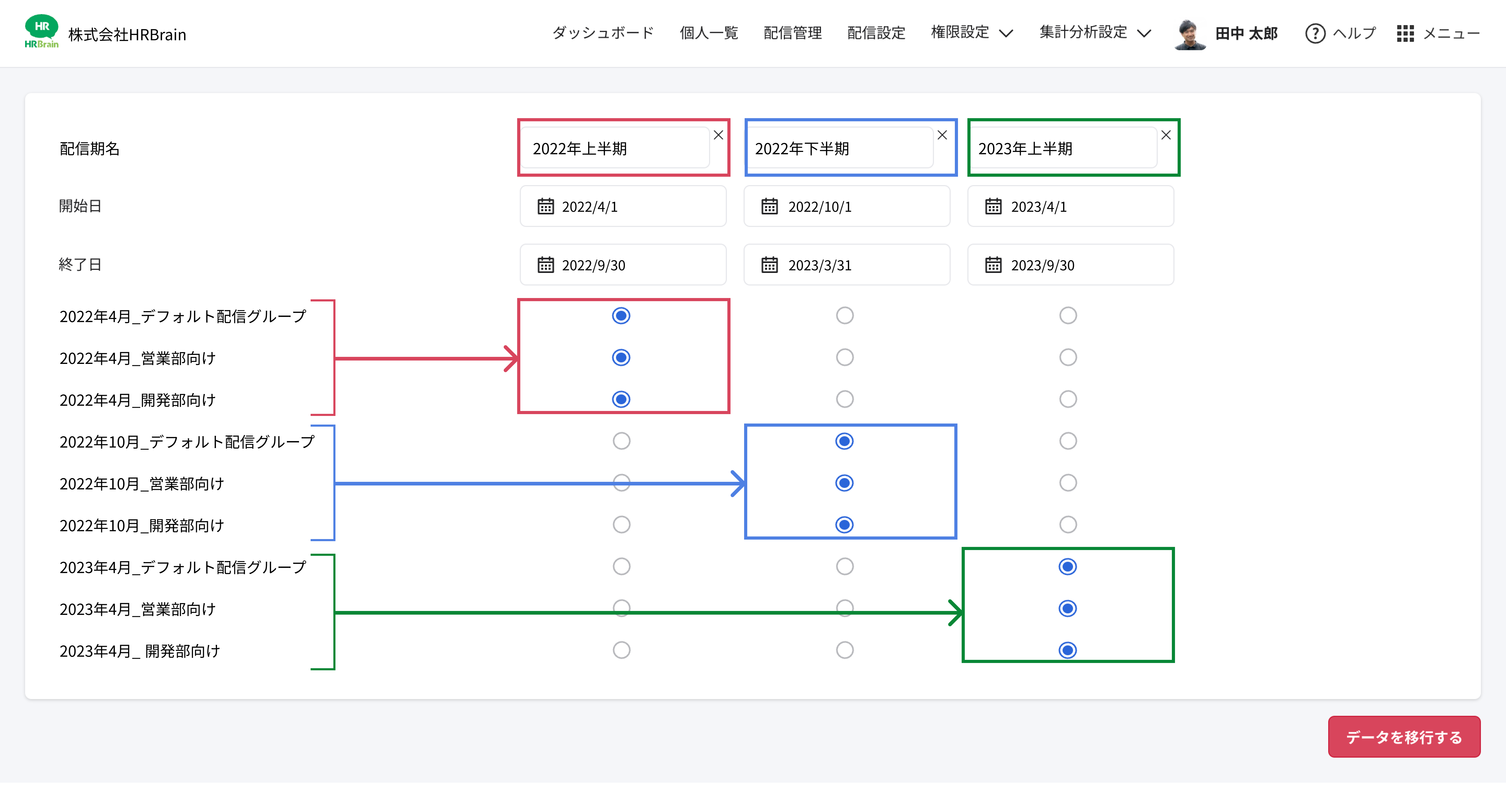Click the 配信期名 row label
This screenshot has height=812, width=1506.
point(89,148)
